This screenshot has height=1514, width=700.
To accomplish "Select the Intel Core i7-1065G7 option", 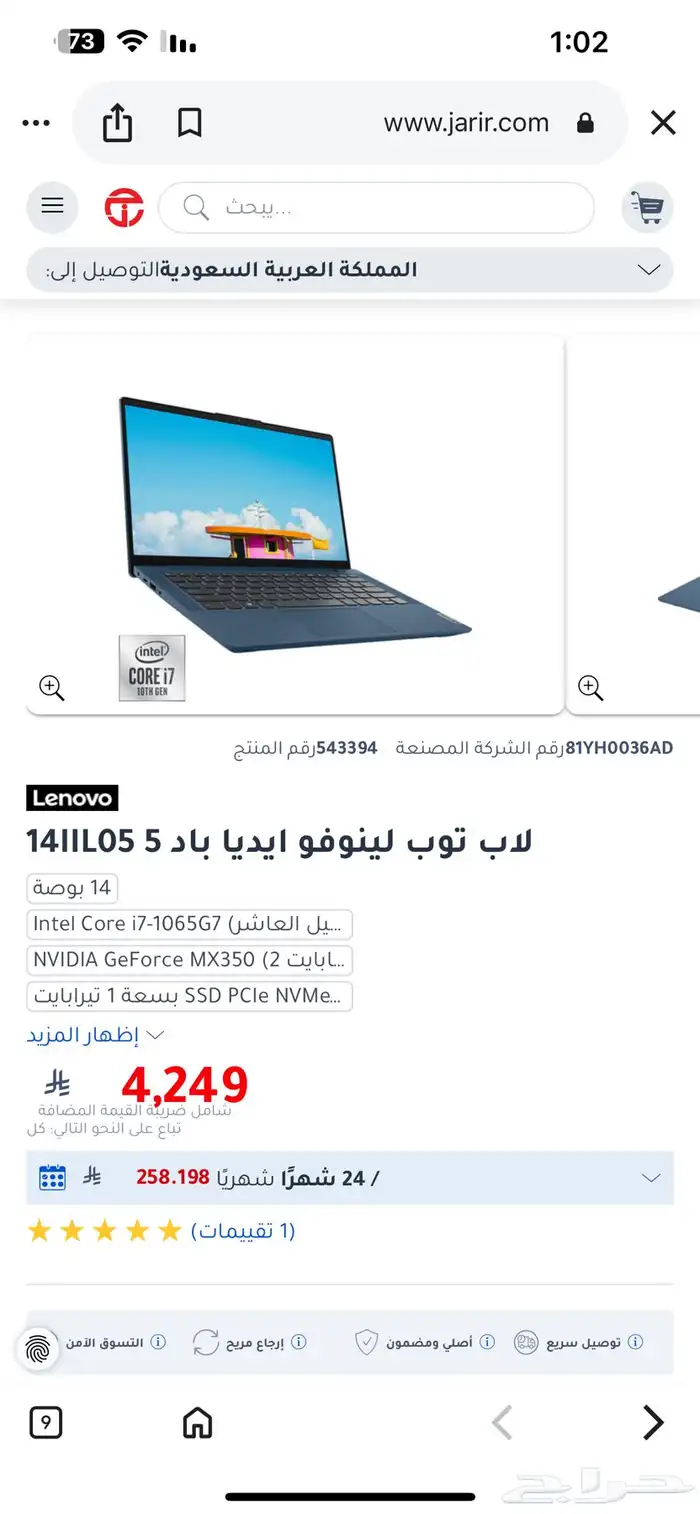I will [x=190, y=924].
